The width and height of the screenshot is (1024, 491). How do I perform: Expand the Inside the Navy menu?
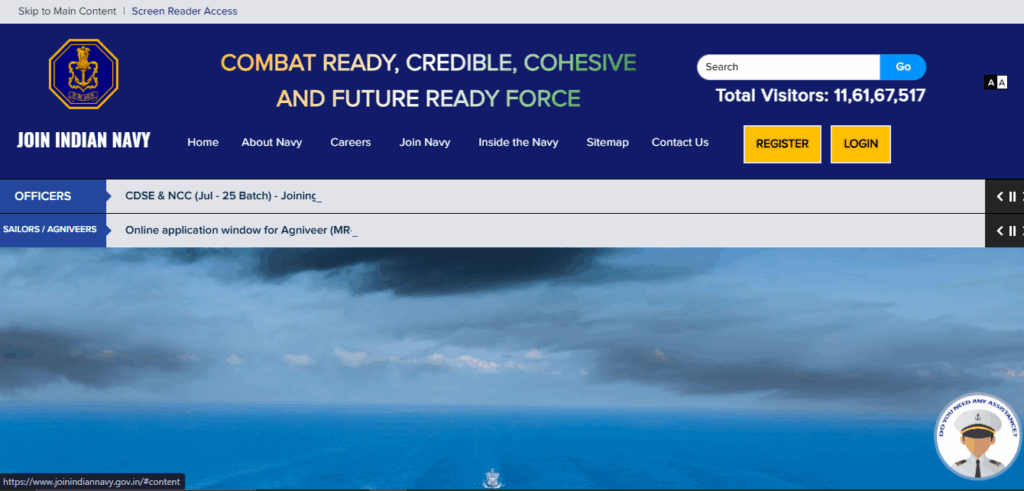[518, 143]
